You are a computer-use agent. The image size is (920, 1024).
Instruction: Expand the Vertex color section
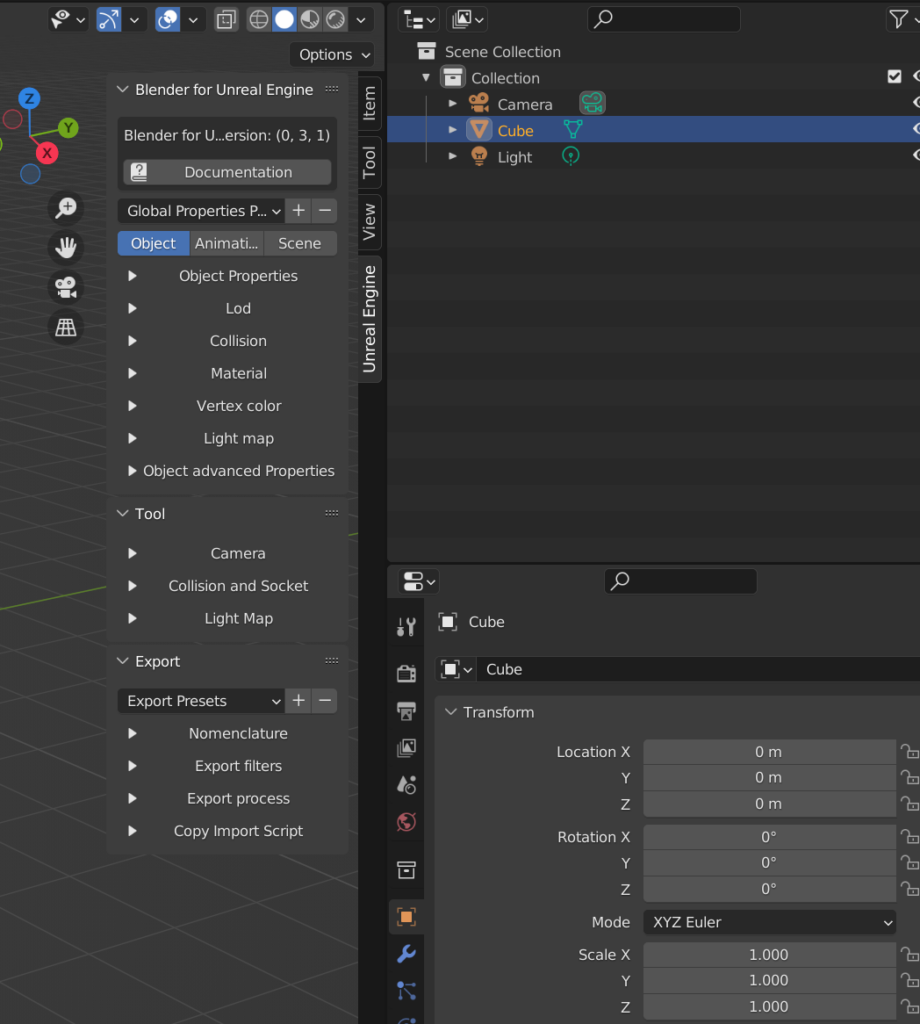133,406
